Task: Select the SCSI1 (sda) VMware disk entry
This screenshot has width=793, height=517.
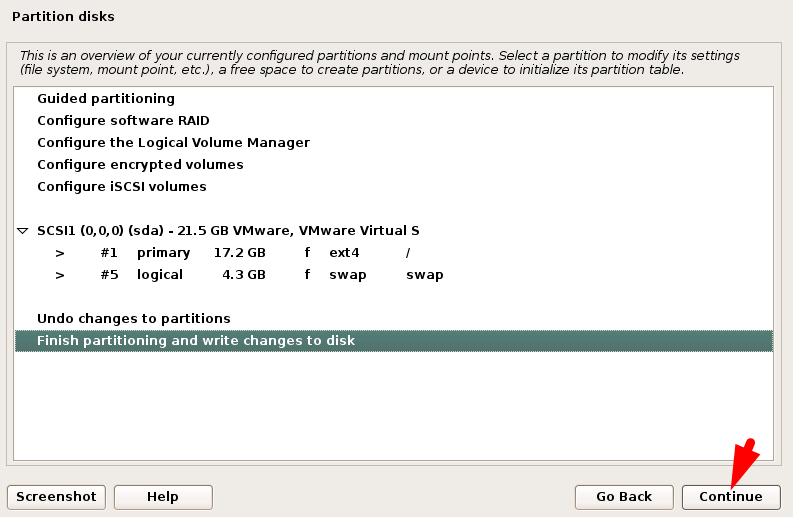Action: [x=228, y=230]
